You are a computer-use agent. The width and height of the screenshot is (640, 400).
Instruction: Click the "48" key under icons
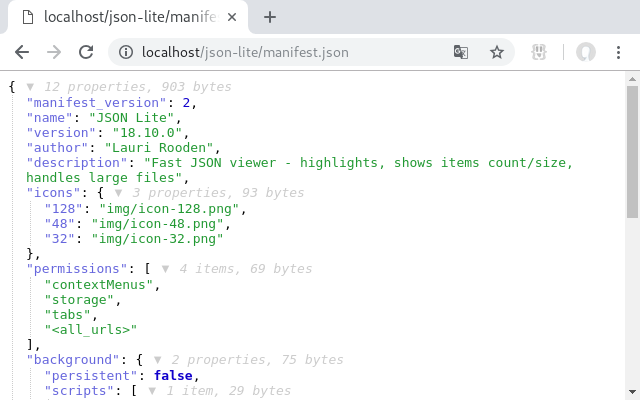pos(60,224)
